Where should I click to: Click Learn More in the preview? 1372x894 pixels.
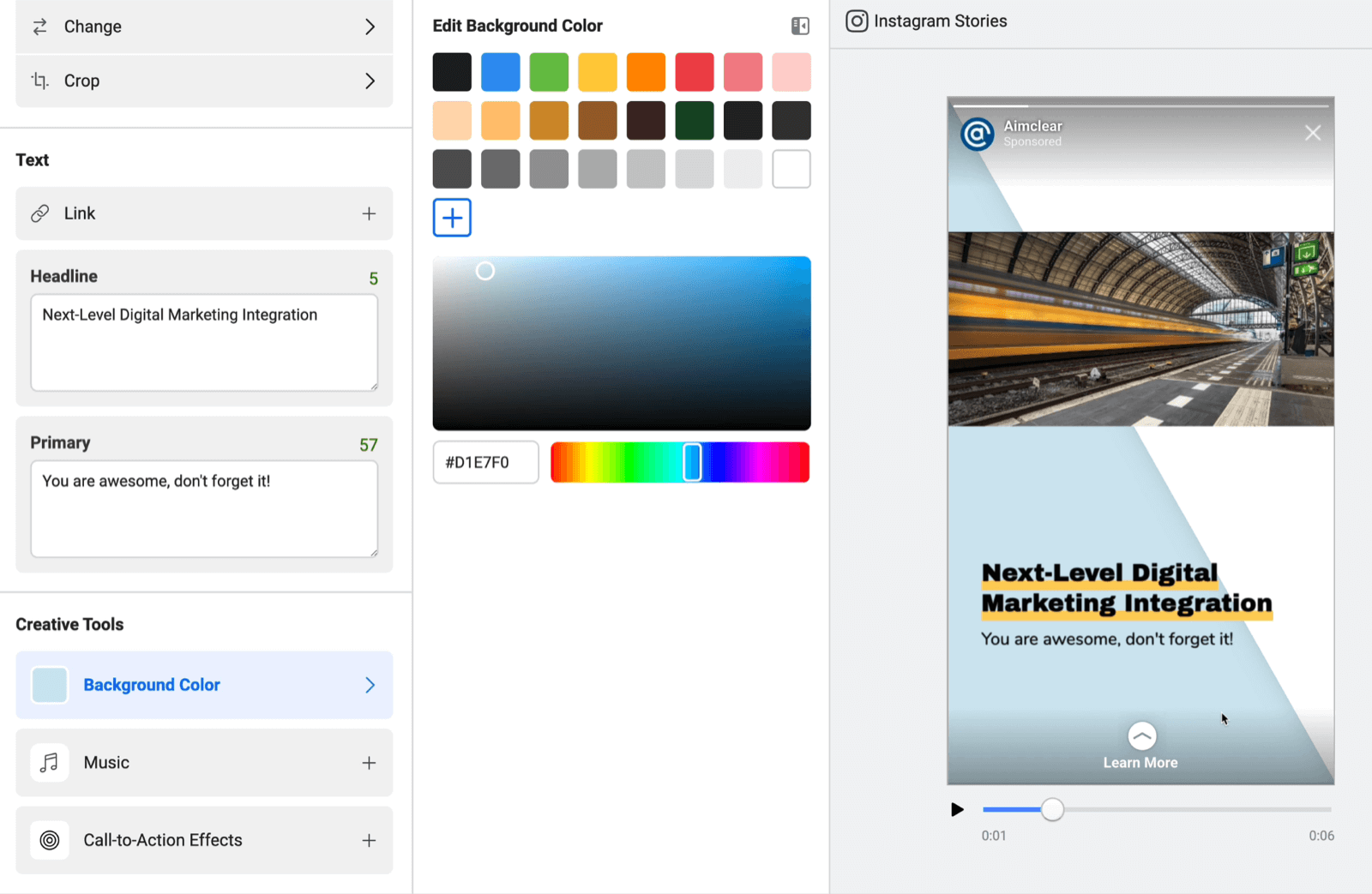click(1140, 763)
